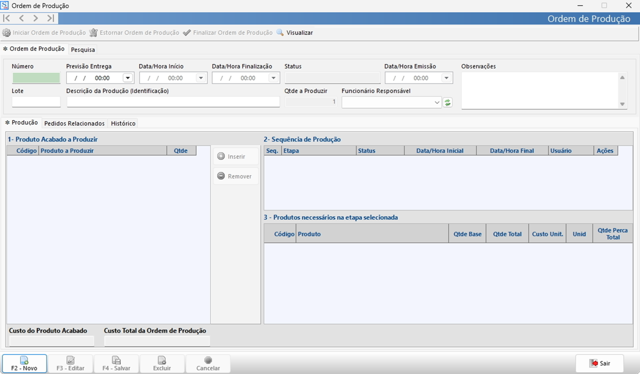Click the Lote input field
The image size is (640, 374).
[36, 102]
